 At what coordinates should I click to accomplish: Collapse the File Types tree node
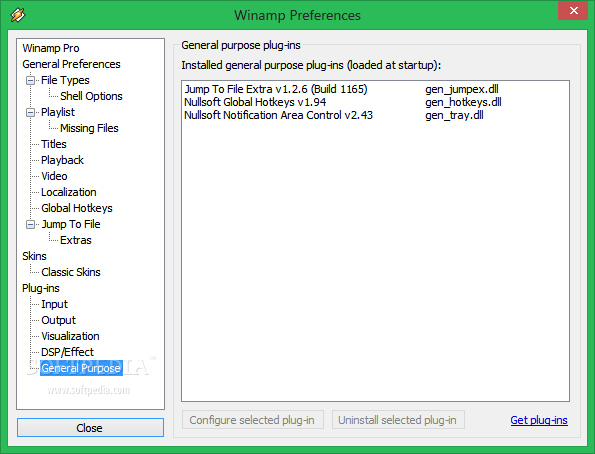30,80
